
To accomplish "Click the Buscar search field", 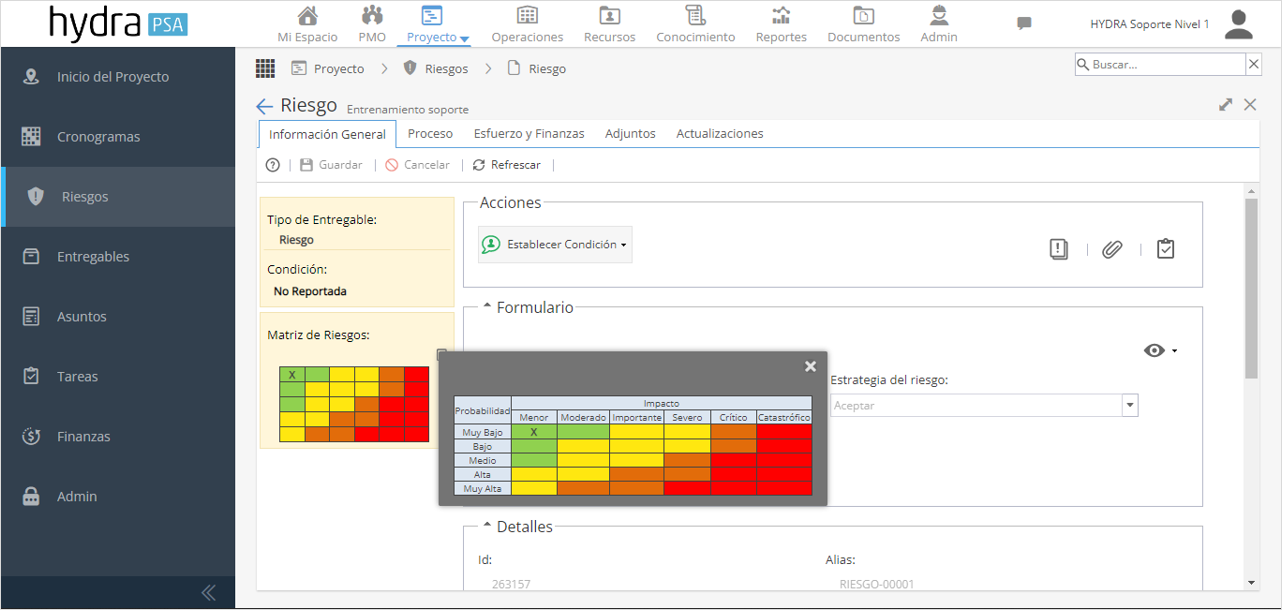I will point(1160,64).
